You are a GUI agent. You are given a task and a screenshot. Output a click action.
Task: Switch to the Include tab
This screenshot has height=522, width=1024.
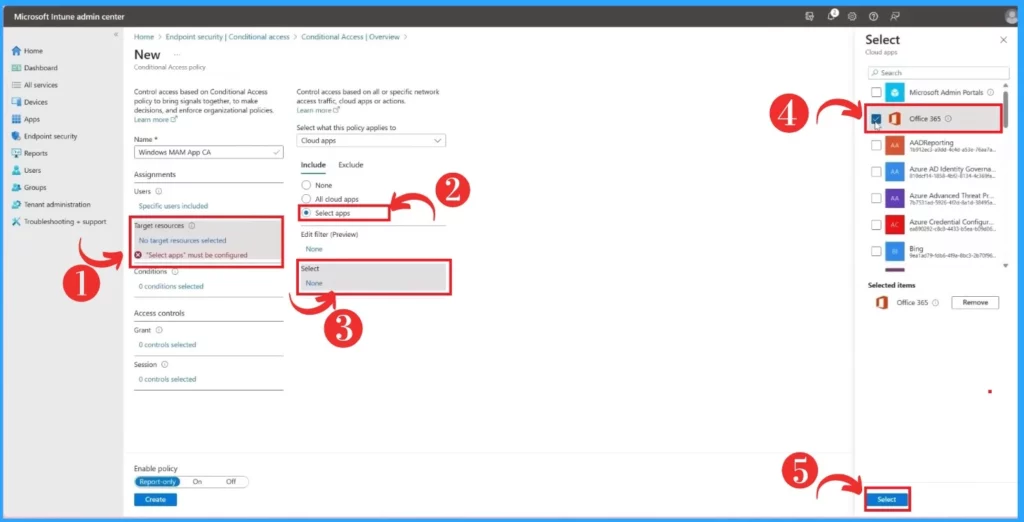313,165
